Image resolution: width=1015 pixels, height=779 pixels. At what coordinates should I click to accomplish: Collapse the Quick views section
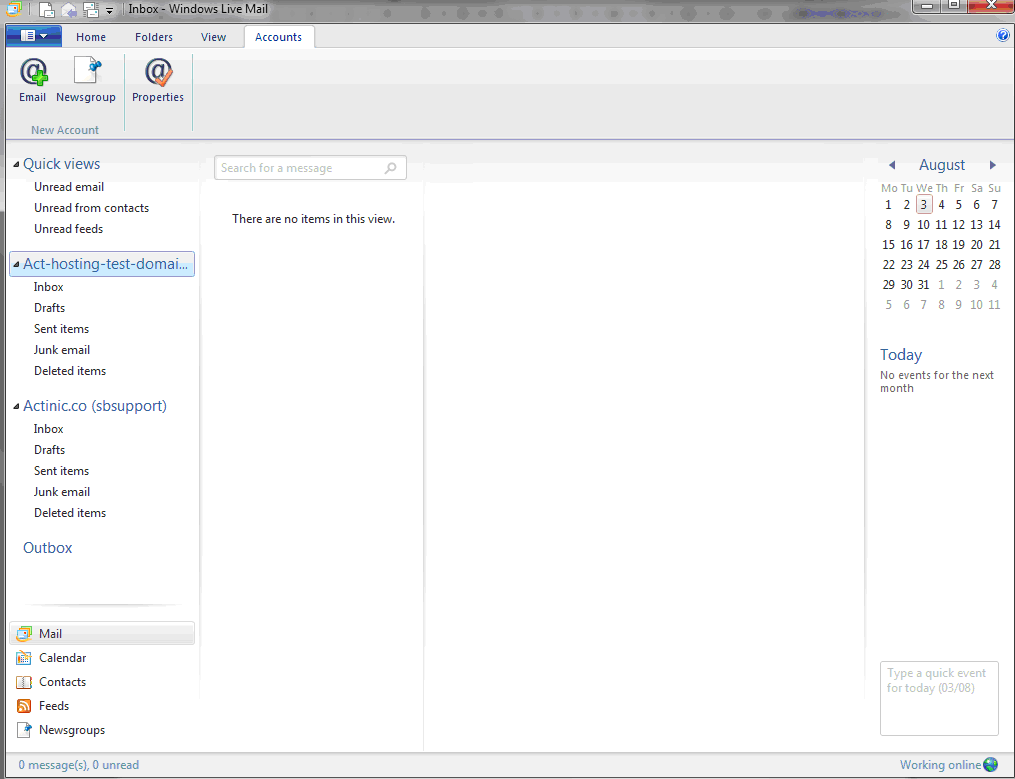pos(16,164)
